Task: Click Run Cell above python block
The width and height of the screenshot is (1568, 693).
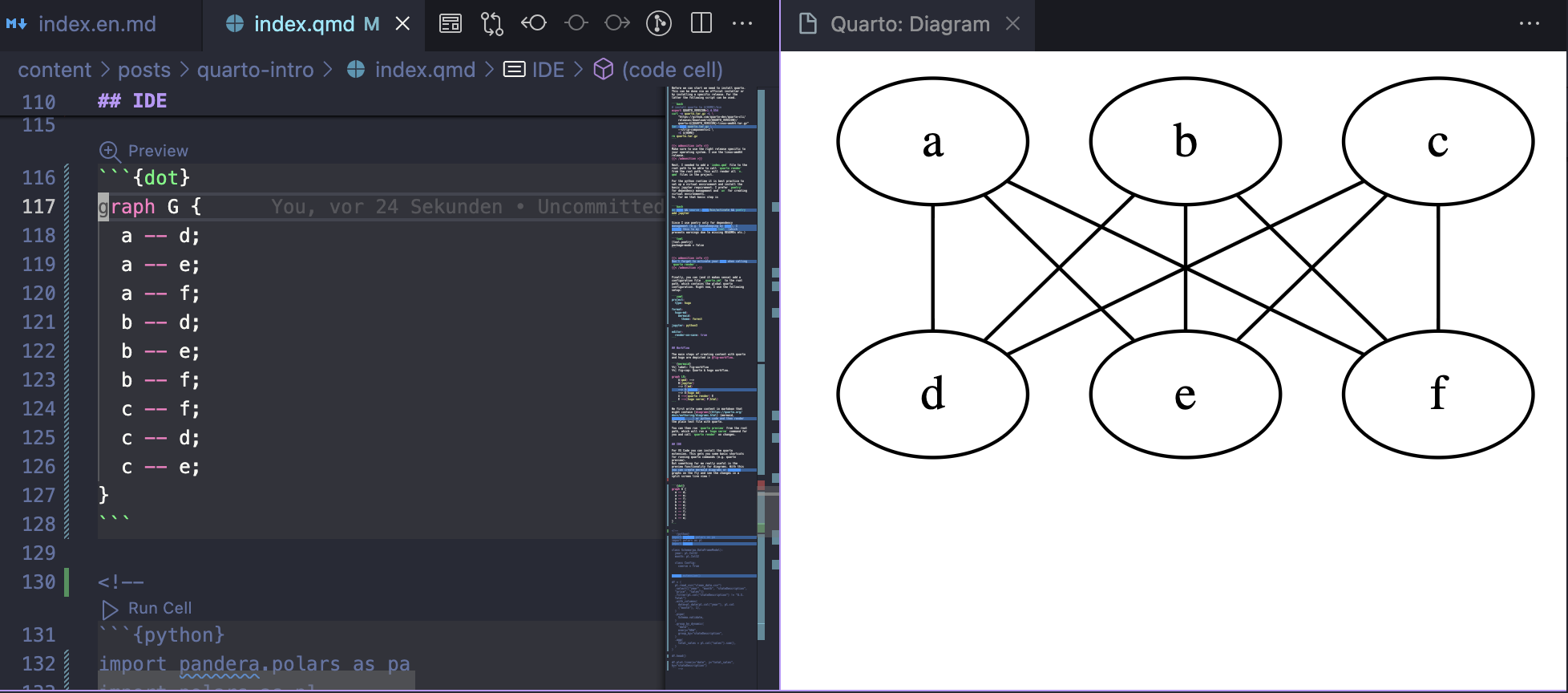Action: (x=160, y=608)
